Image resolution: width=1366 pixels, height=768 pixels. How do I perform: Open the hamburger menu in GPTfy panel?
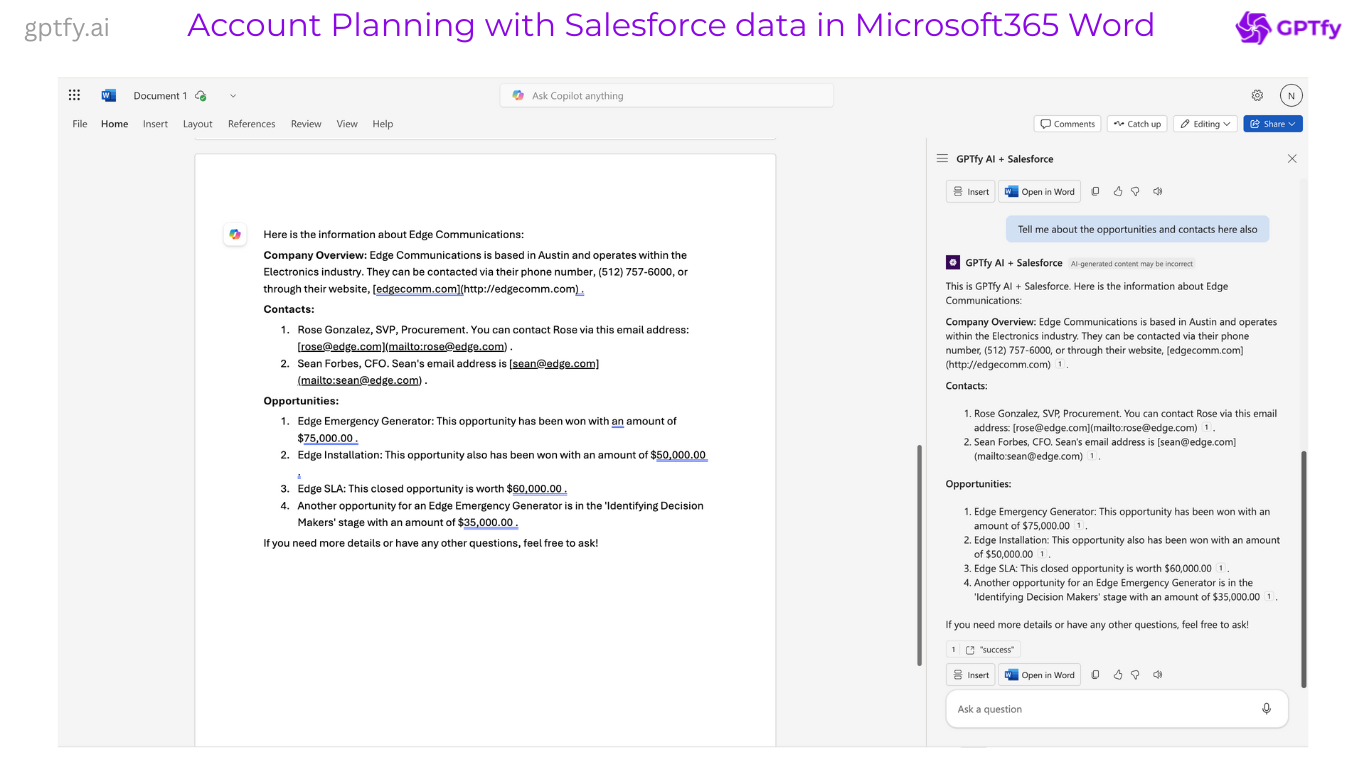[942, 159]
